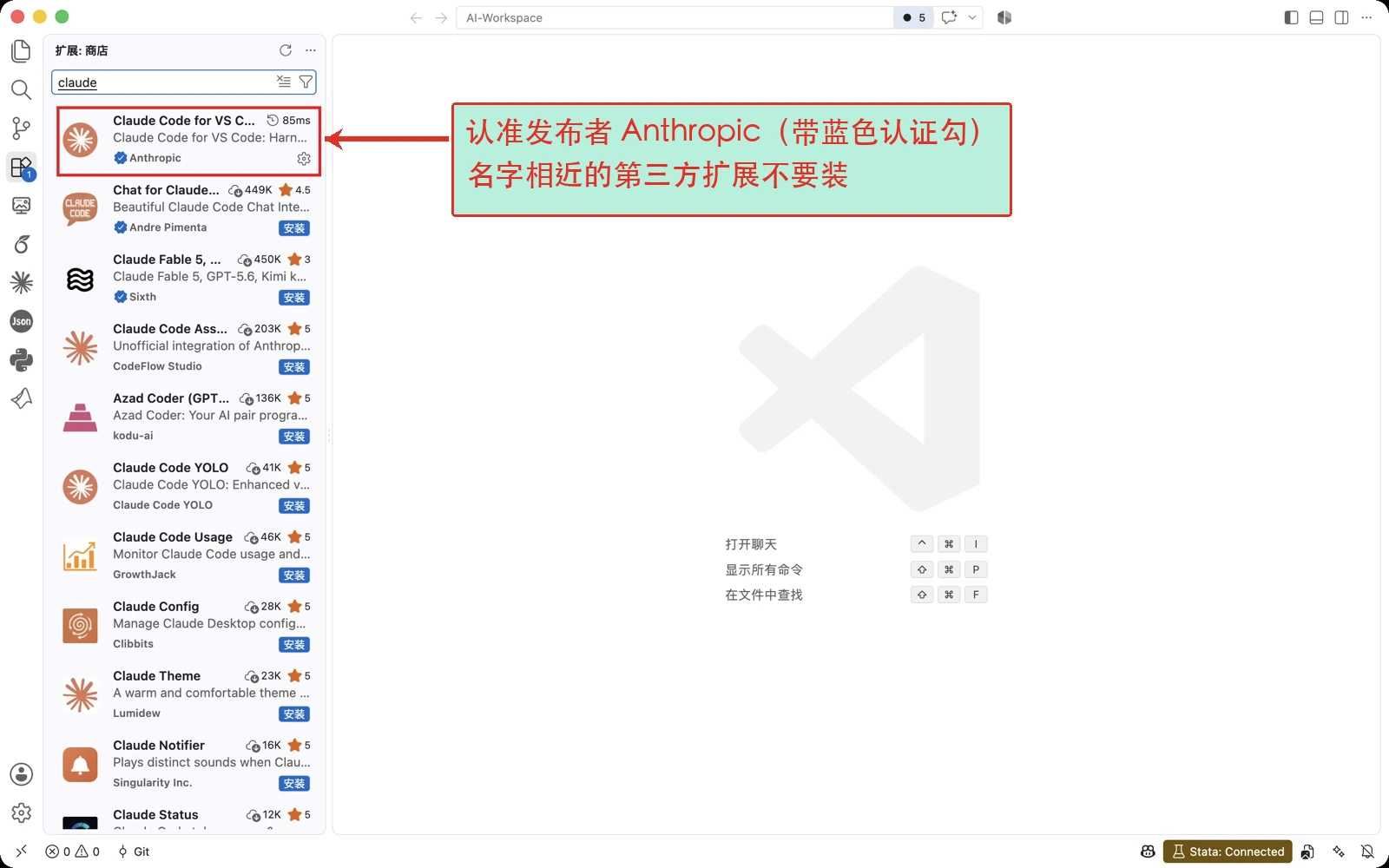Open the Jupyter swirl icon in activity bar
1389x868 pixels.
tap(22, 244)
